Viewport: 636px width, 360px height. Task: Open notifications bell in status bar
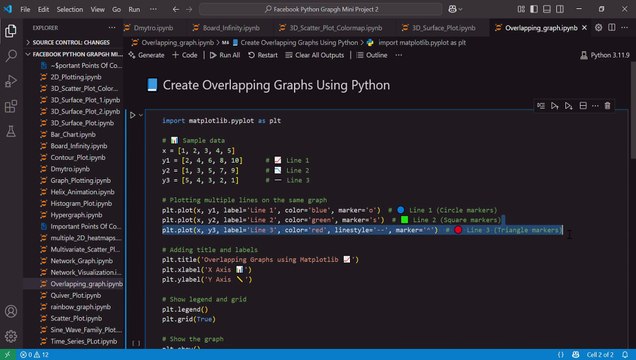[x=625, y=355]
